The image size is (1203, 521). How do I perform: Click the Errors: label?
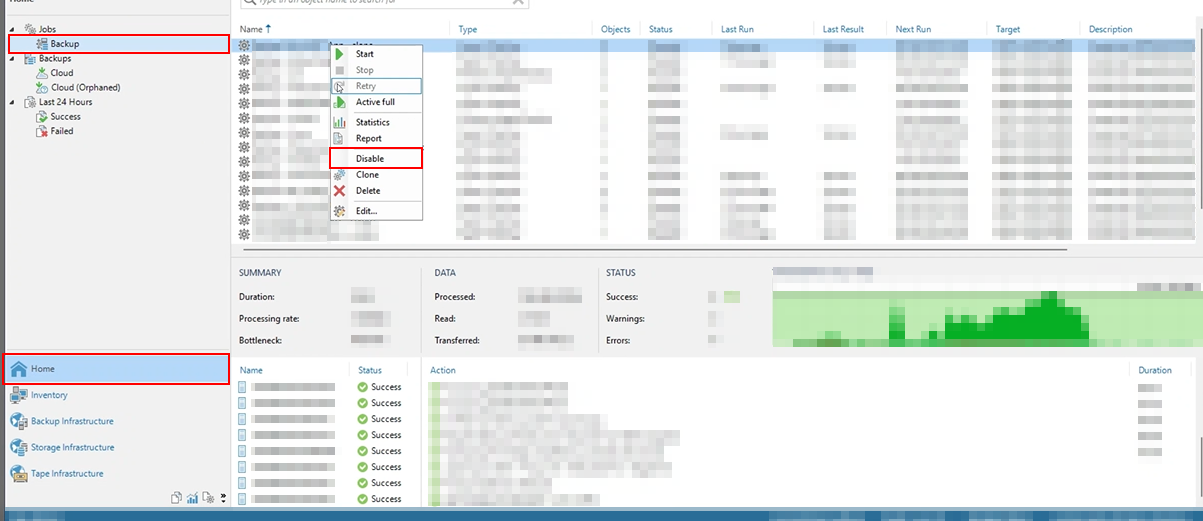pyautogui.click(x=619, y=341)
